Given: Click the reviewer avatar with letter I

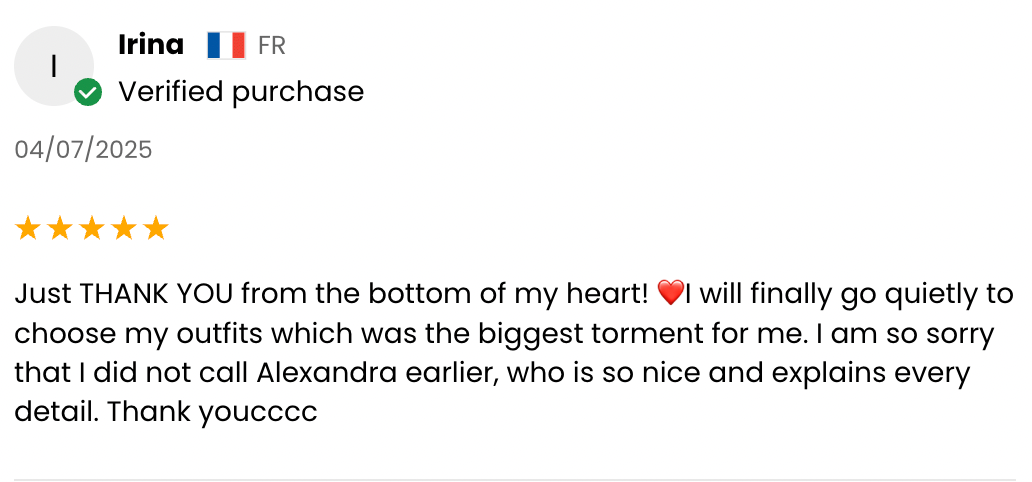Looking at the screenshot, I should [x=53, y=66].
